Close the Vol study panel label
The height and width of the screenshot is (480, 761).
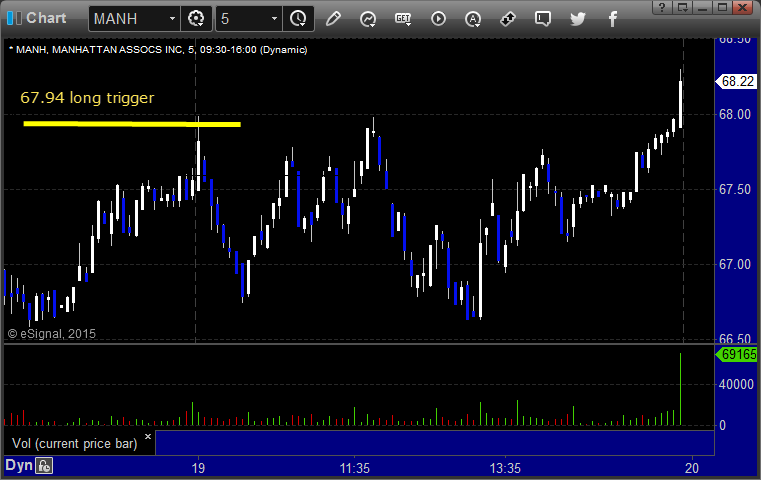pyautogui.click(x=148, y=436)
